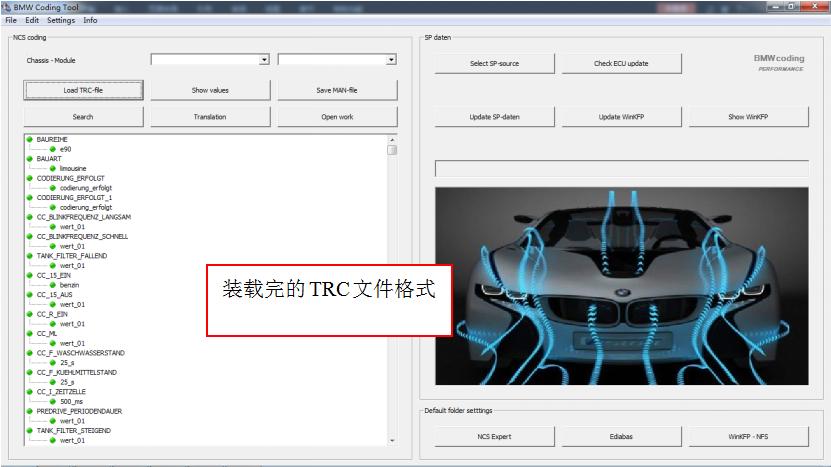The width and height of the screenshot is (831, 467).
Task: Click the Show values button
Action: 210,90
